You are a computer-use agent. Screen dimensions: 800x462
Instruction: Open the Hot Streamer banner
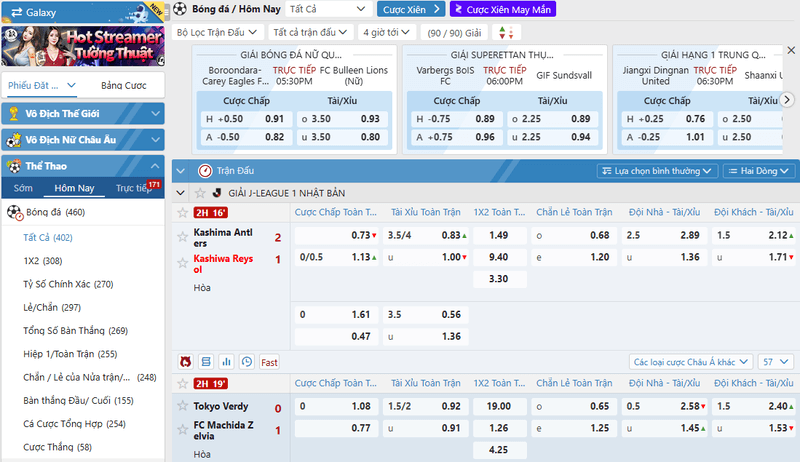pos(83,46)
